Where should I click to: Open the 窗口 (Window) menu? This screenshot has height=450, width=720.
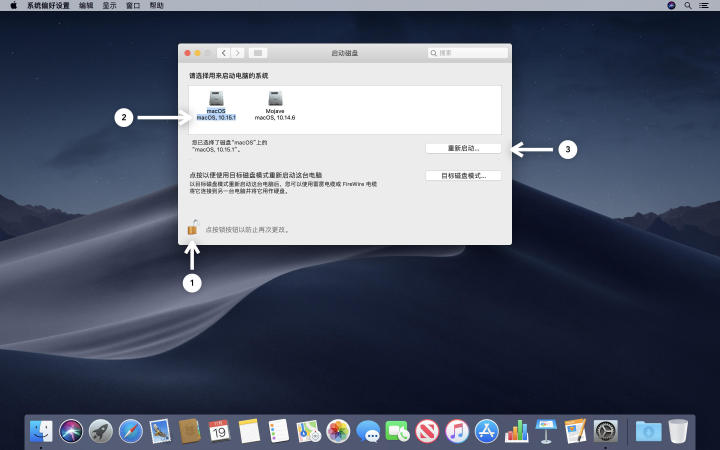click(x=133, y=6)
